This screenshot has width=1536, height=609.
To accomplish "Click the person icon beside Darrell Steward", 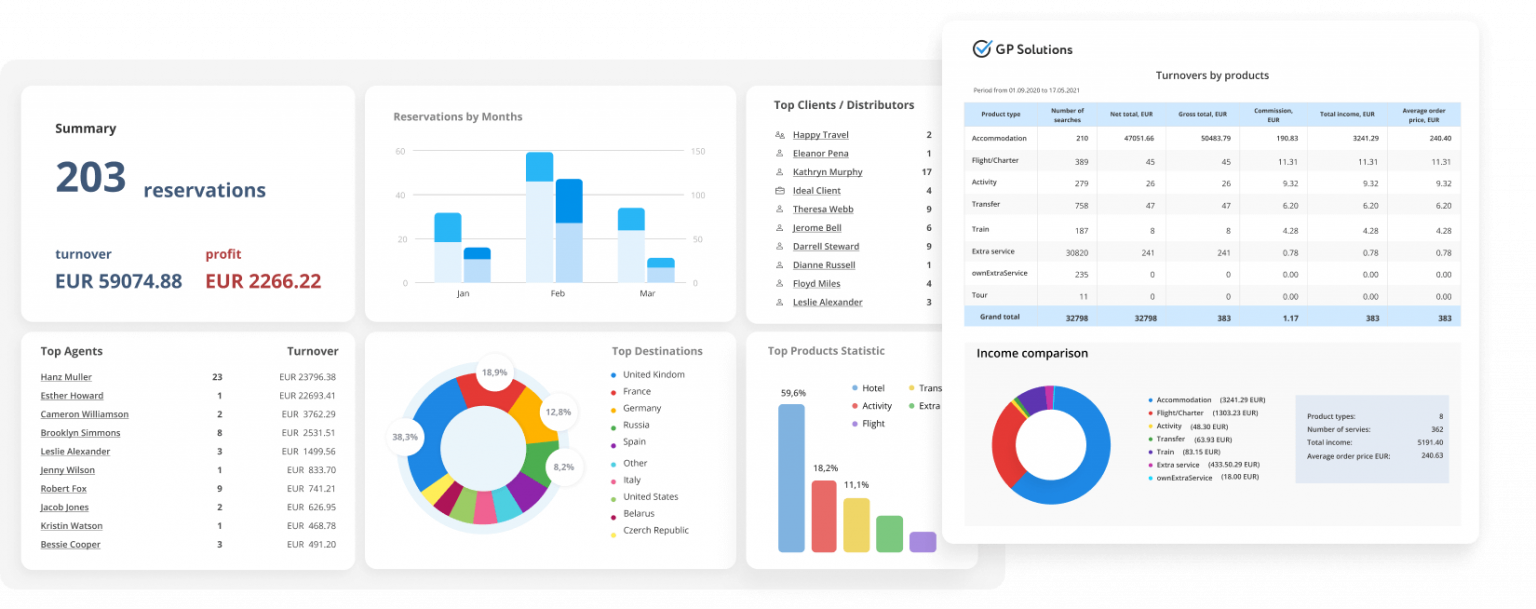I will (x=780, y=246).
